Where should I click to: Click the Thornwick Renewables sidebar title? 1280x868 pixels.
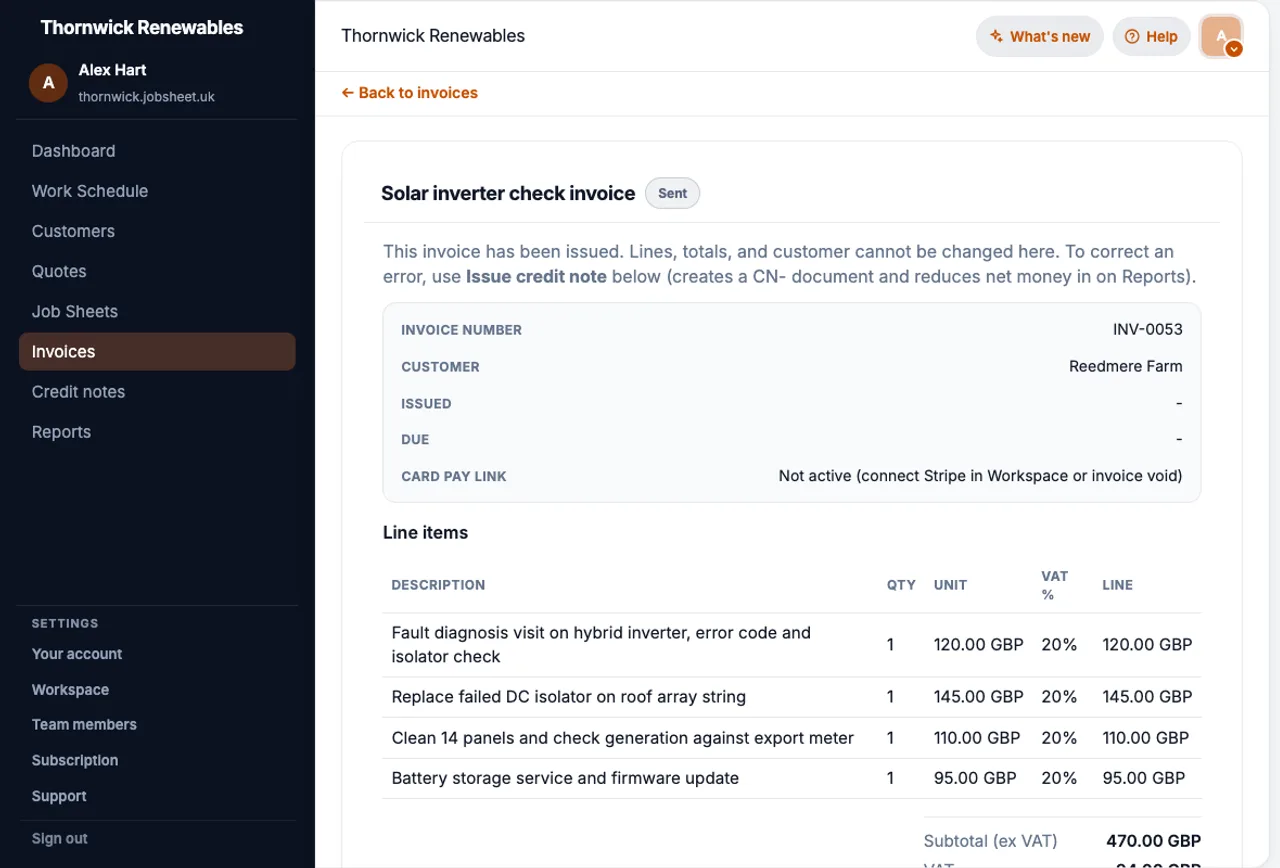pos(142,28)
